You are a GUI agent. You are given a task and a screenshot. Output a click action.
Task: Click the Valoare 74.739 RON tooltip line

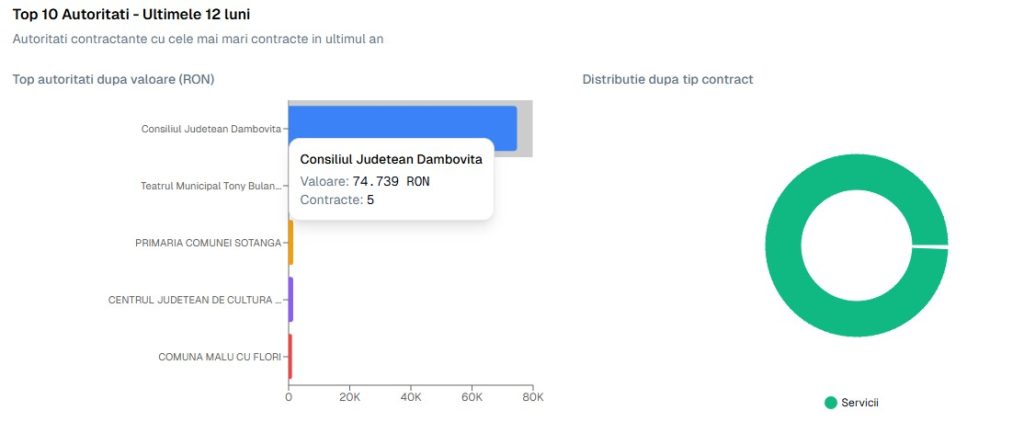tap(365, 181)
